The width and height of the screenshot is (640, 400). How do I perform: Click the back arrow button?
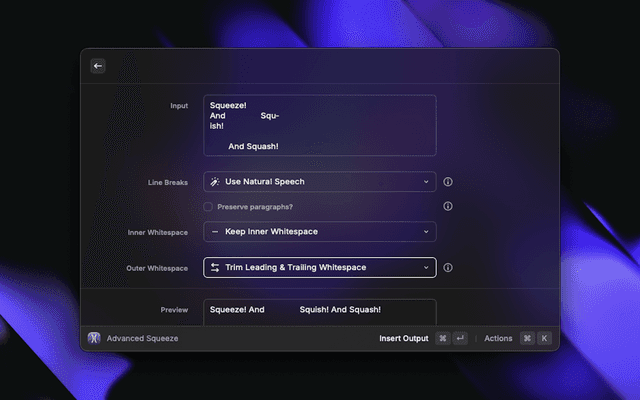98,66
